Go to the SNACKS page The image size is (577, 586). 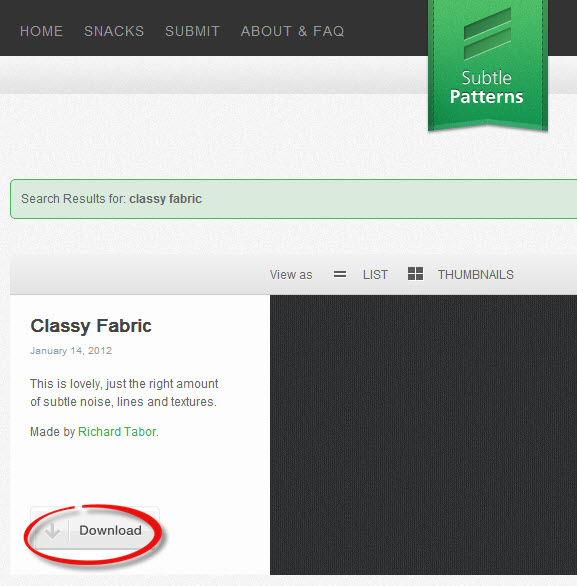(x=114, y=31)
